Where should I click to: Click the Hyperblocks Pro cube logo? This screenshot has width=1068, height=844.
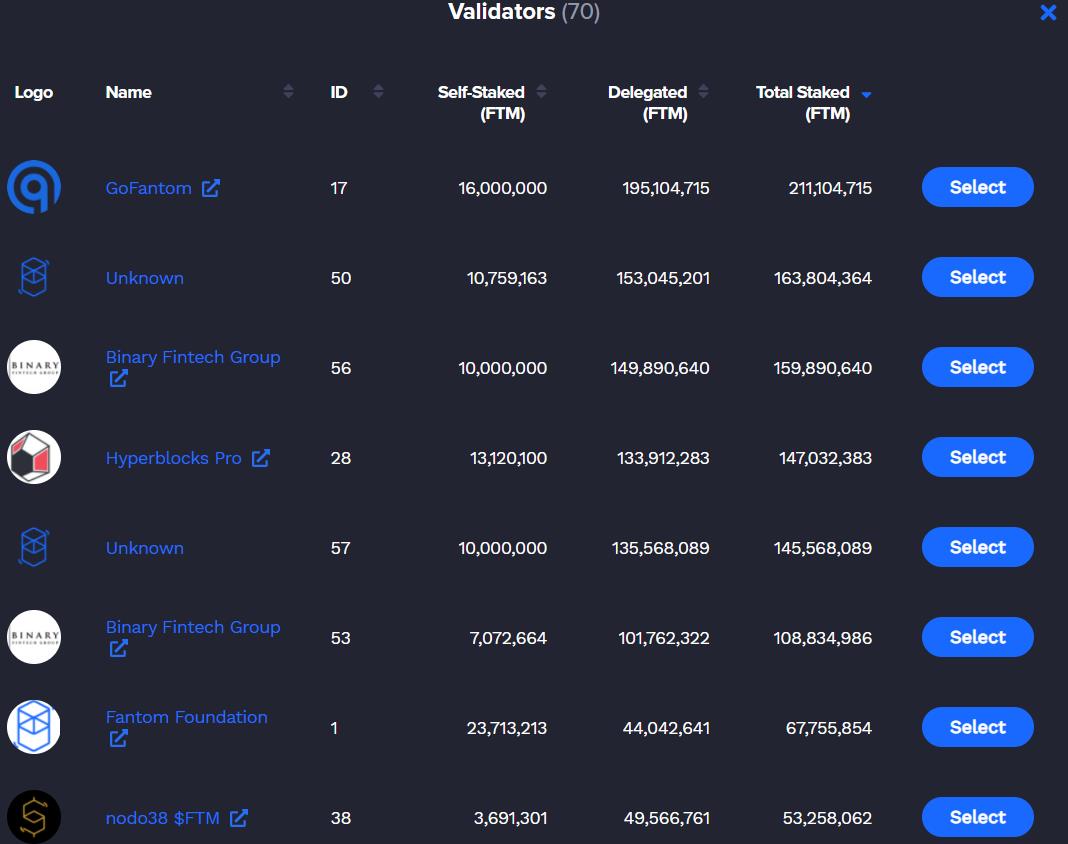point(34,457)
